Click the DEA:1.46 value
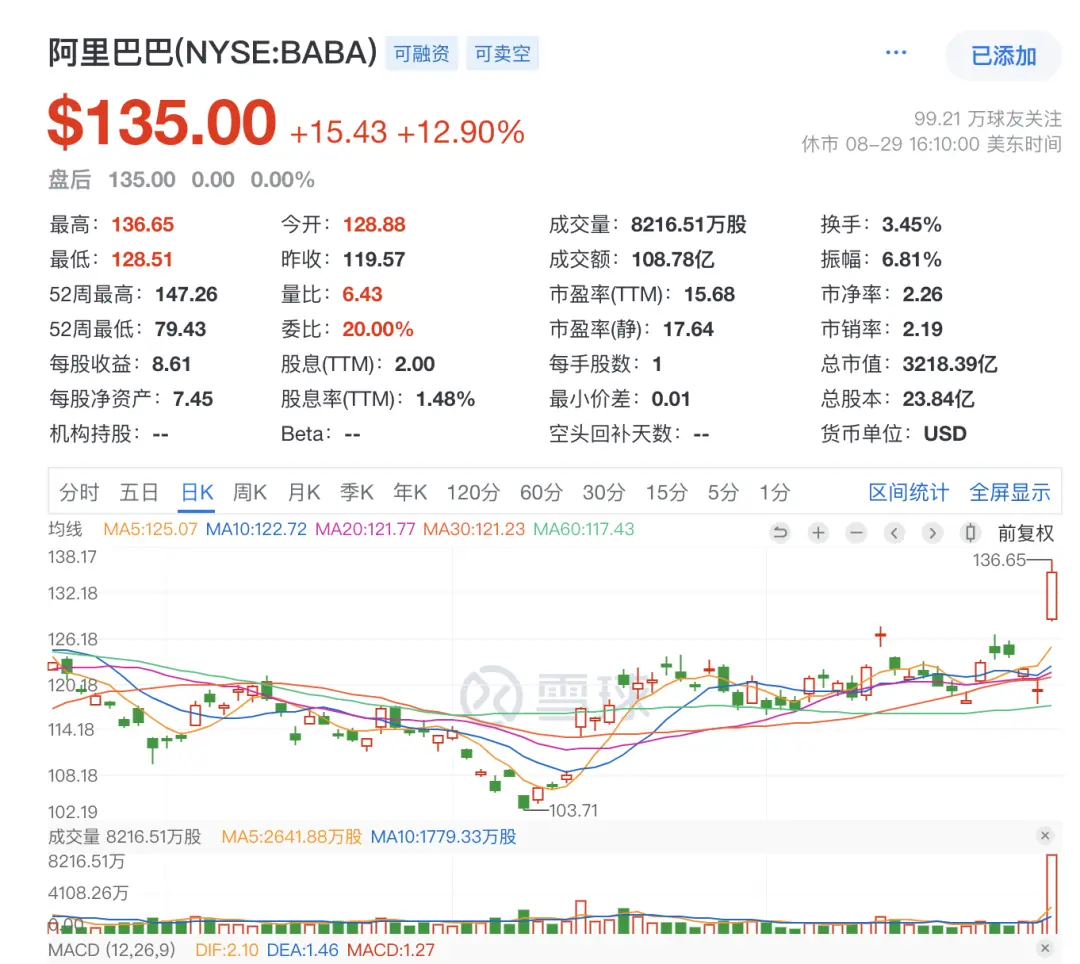Image resolution: width=1080 pixels, height=964 pixels. point(302,950)
